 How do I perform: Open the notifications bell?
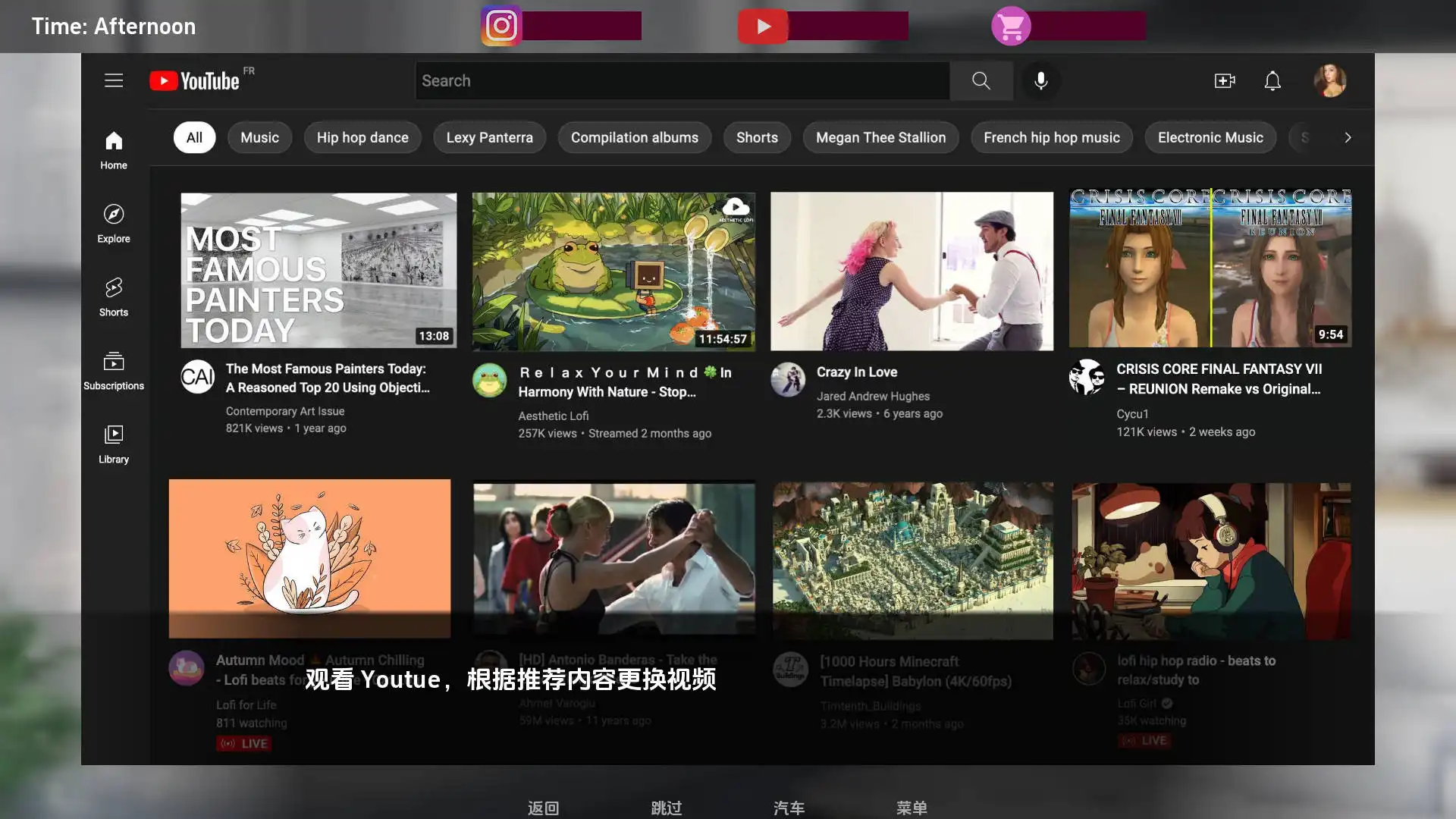pyautogui.click(x=1272, y=80)
